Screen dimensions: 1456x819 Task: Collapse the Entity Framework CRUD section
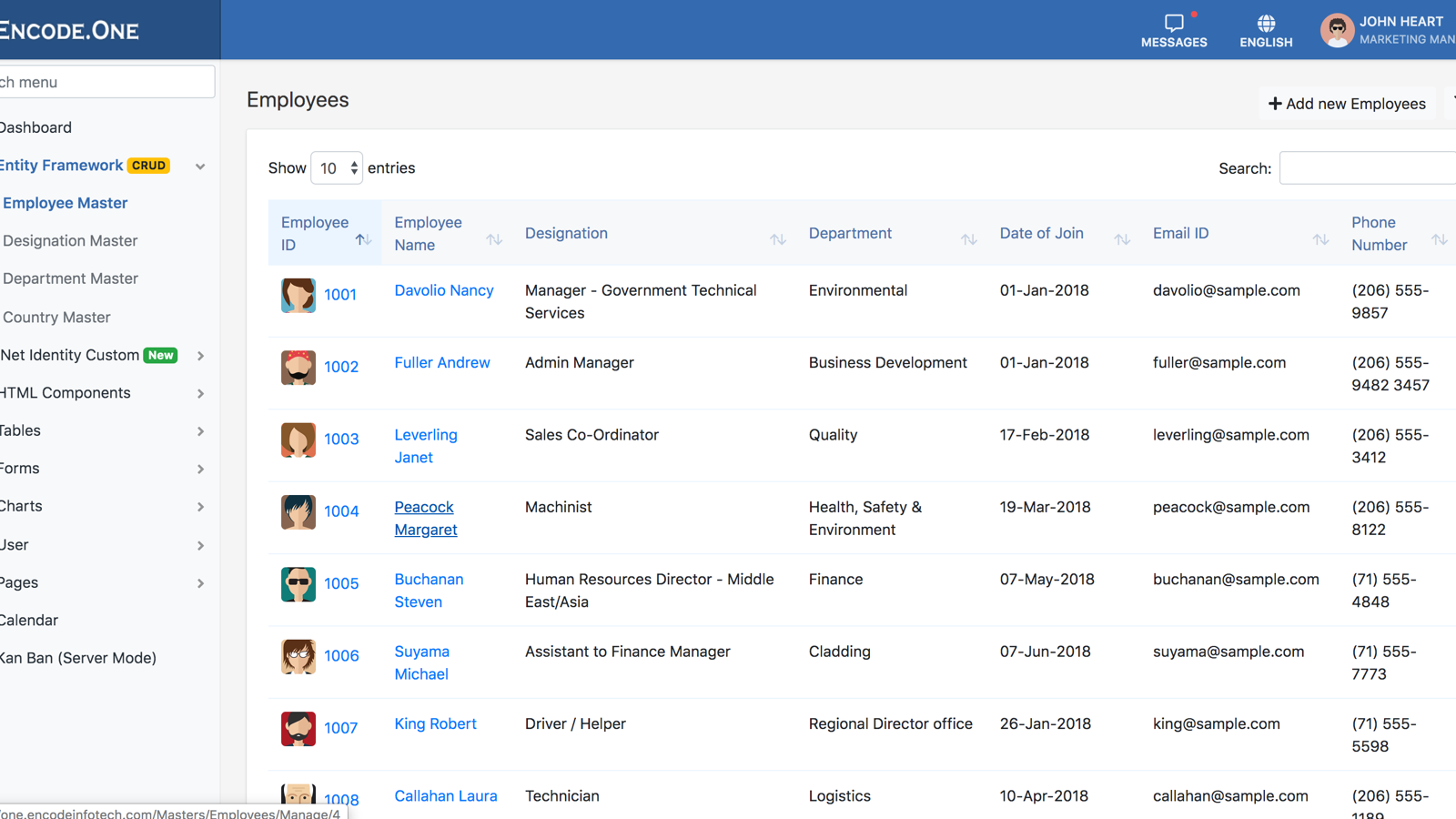point(199,167)
